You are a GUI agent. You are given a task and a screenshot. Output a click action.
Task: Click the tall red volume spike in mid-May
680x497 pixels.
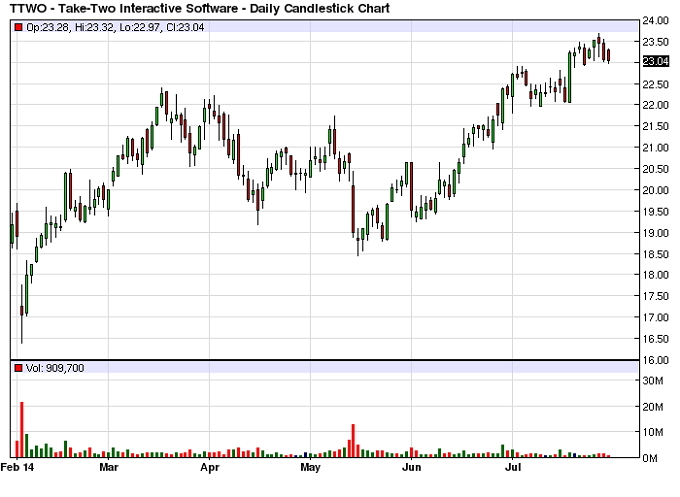click(353, 441)
